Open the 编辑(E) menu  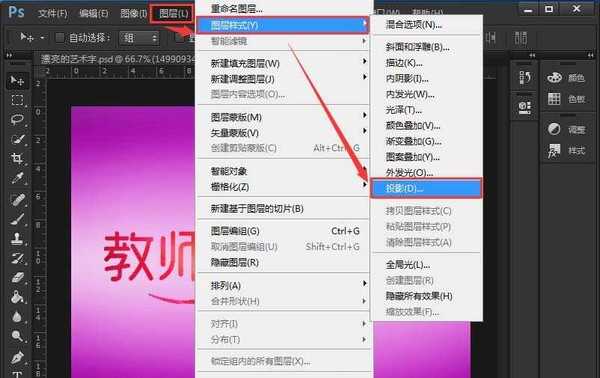94,14
